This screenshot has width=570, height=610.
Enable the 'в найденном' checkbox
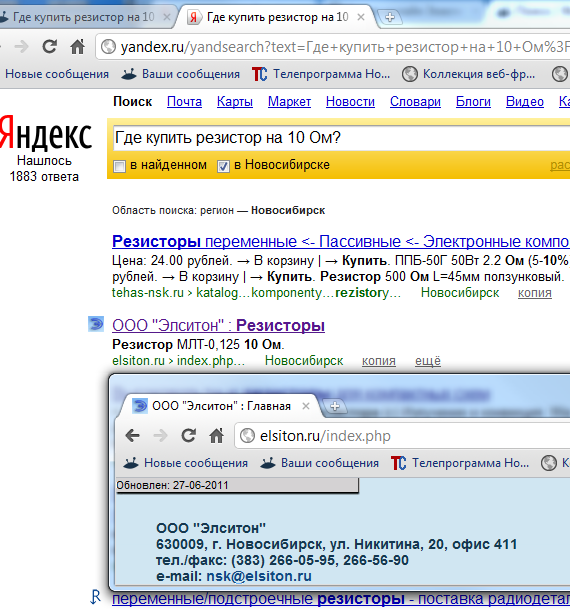pos(119,167)
